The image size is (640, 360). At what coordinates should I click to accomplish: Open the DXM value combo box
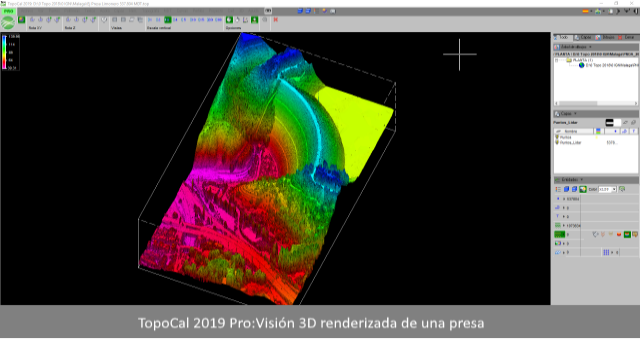click(x=607, y=189)
